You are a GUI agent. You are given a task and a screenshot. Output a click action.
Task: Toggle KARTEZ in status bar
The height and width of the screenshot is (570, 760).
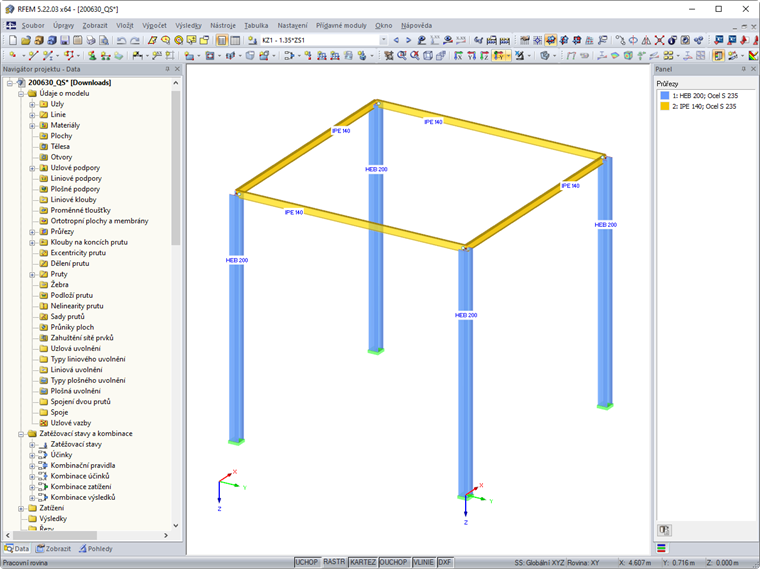pos(363,562)
